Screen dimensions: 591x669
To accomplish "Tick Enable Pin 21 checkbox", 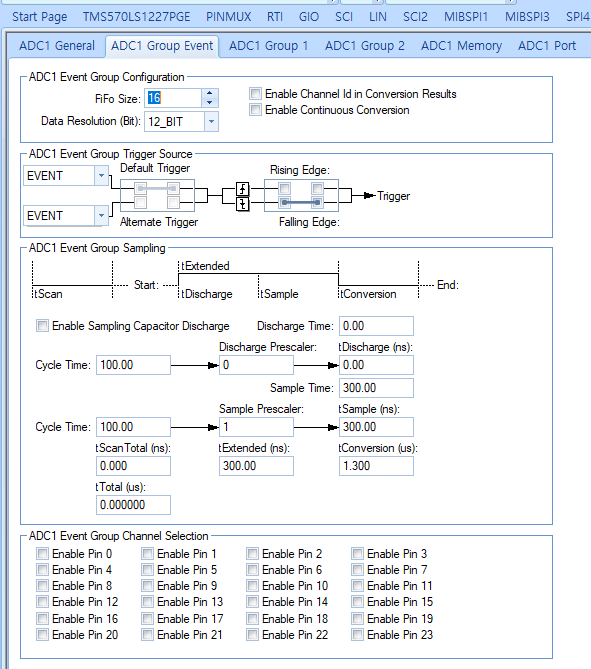I will tap(147, 635).
